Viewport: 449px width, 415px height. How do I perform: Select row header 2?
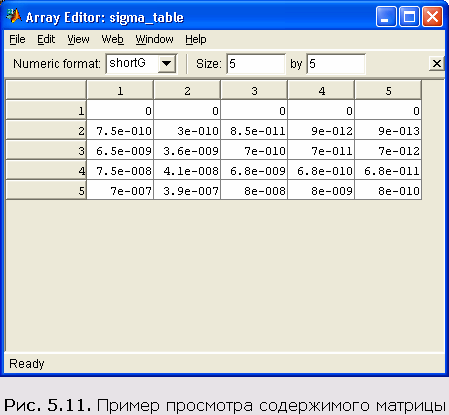[46, 130]
